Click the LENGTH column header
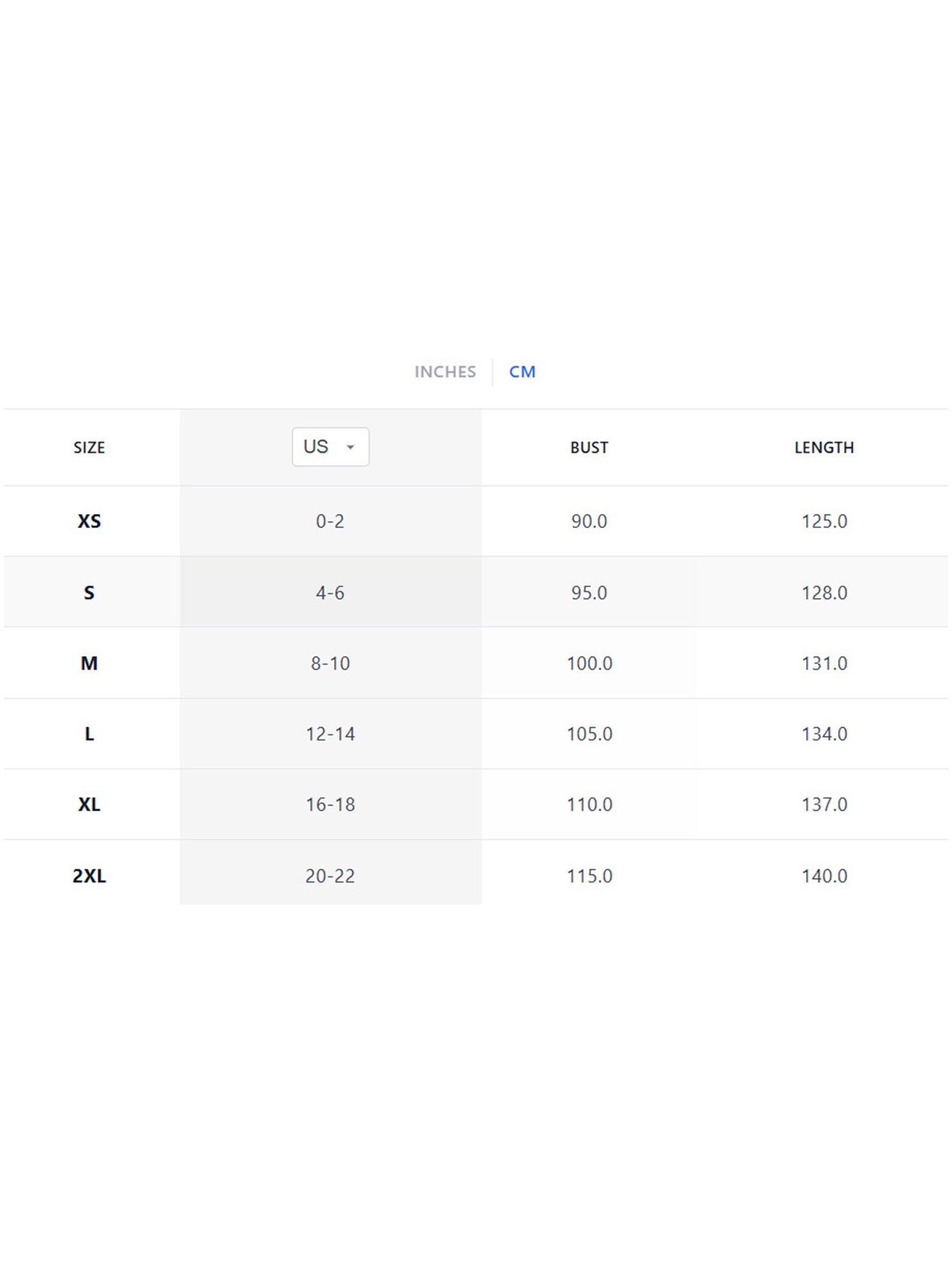Image resolution: width=952 pixels, height=1263 pixels. pyautogui.click(x=824, y=448)
